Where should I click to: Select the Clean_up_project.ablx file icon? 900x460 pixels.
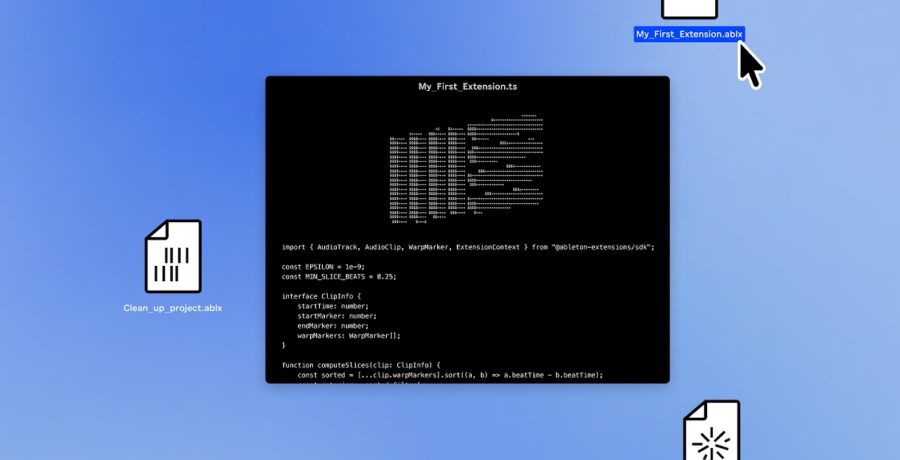[x=173, y=256]
